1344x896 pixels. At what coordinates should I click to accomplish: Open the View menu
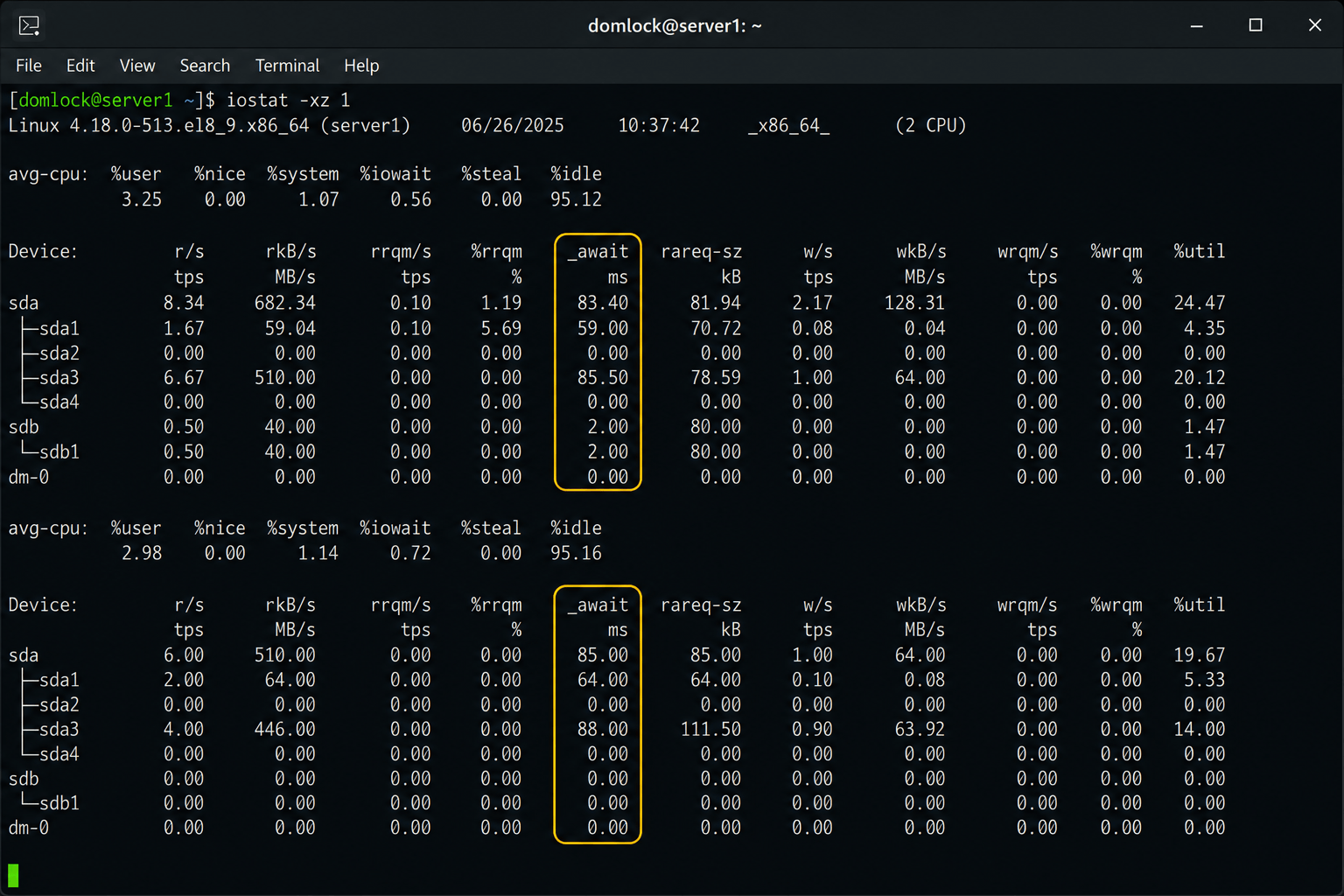coord(137,66)
